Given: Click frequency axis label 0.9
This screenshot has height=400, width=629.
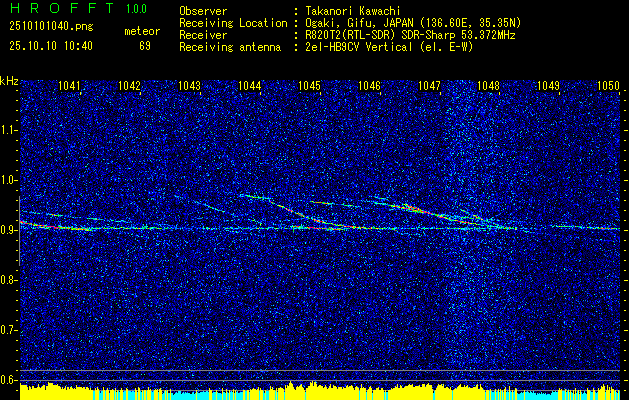Looking at the screenshot, I should click(x=9, y=230).
